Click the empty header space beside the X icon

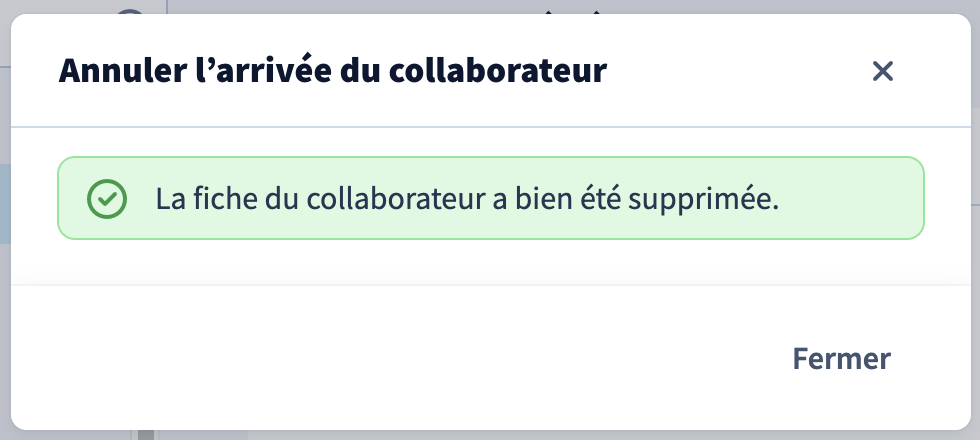pyautogui.click(x=738, y=71)
